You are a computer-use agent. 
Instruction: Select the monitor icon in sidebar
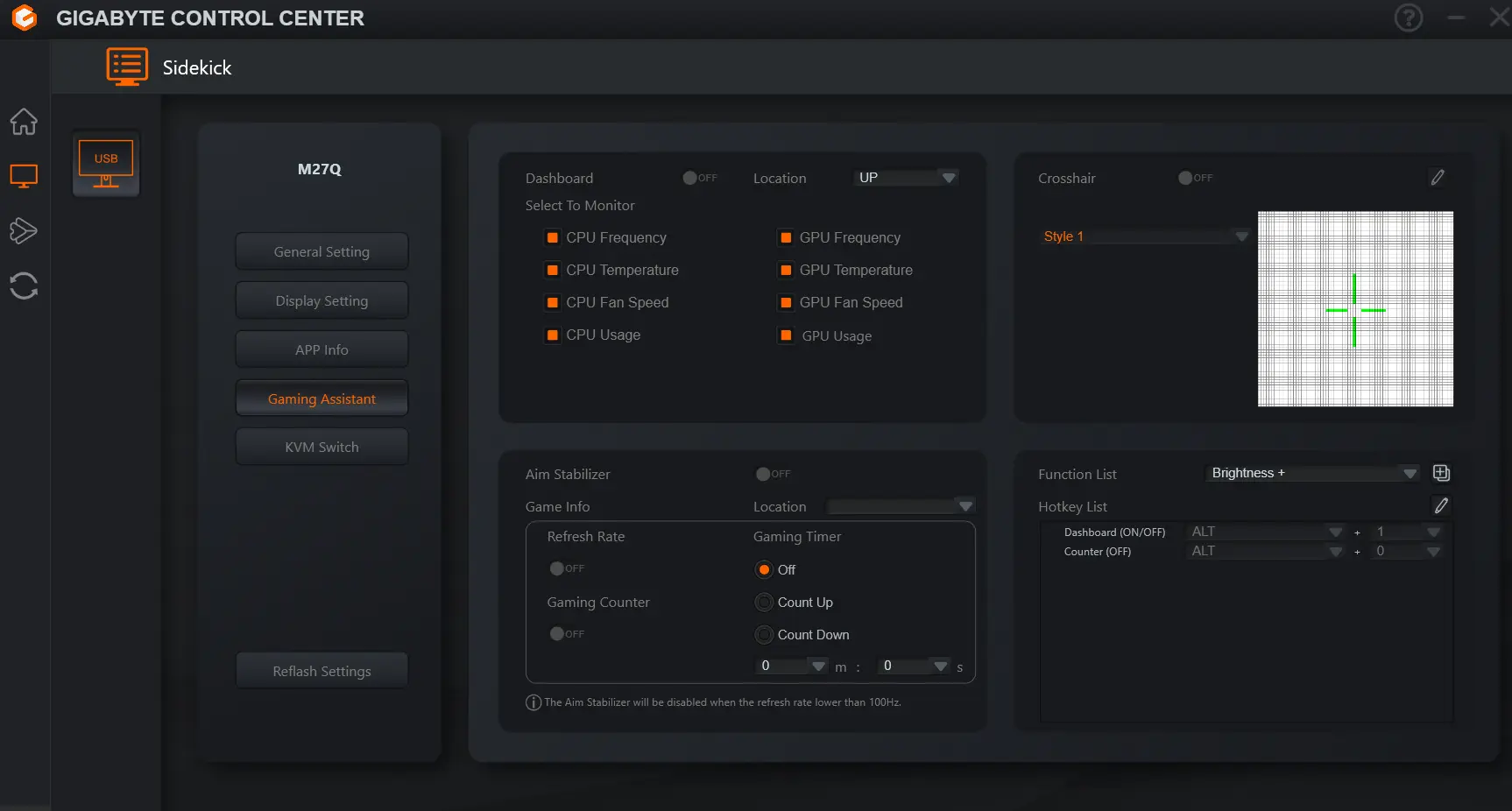(24, 176)
